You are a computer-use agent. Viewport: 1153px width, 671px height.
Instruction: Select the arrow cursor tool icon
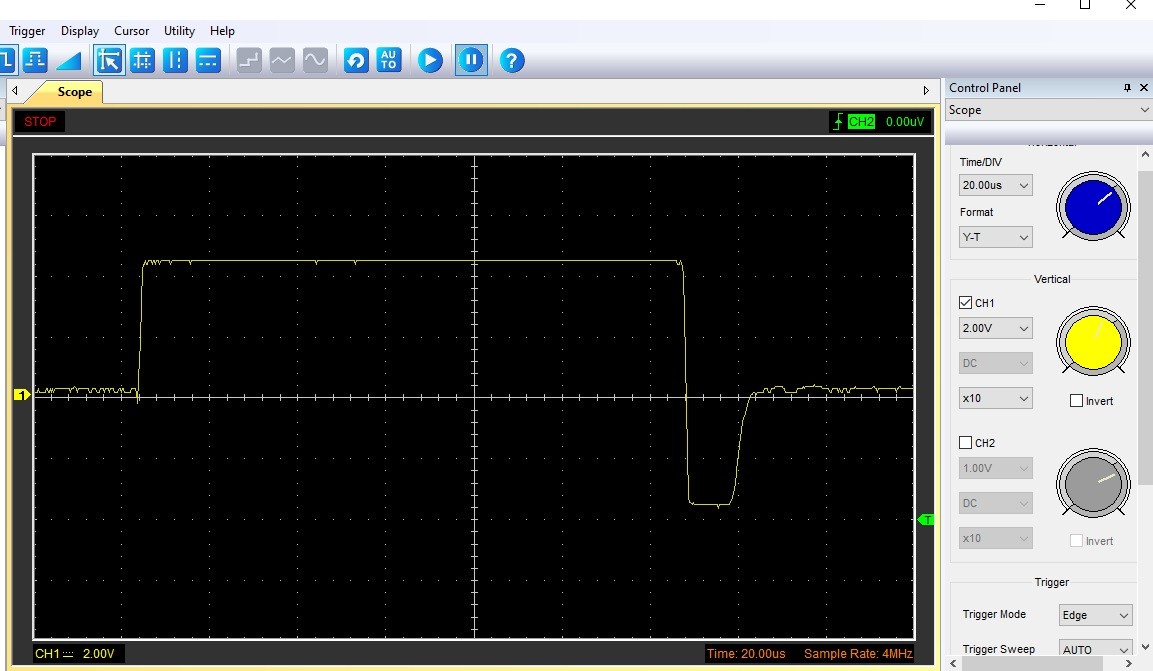(109, 60)
